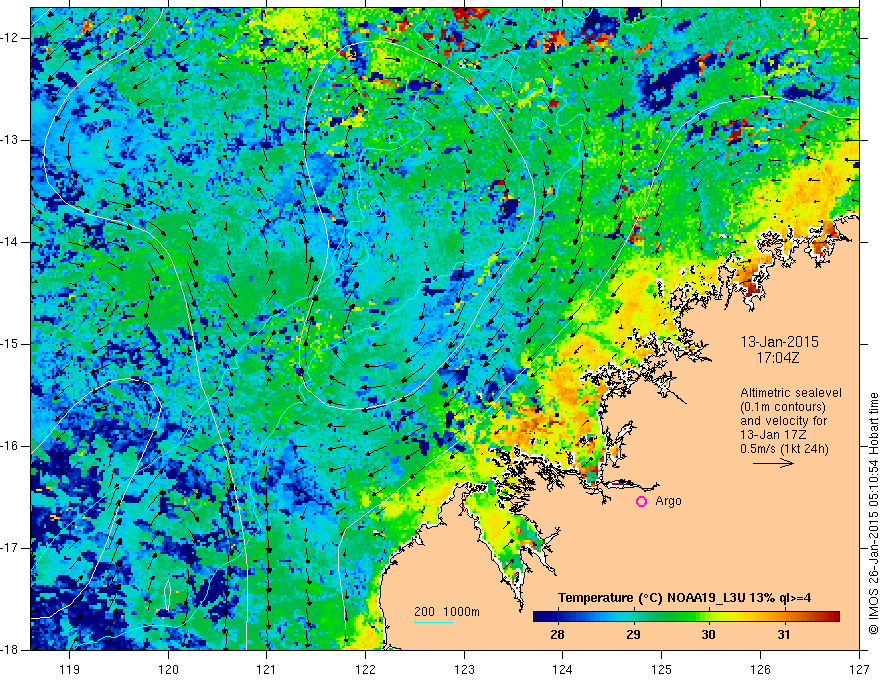
Task: Click the cyan bathymetry legend line
Action: pyautogui.click(x=434, y=622)
